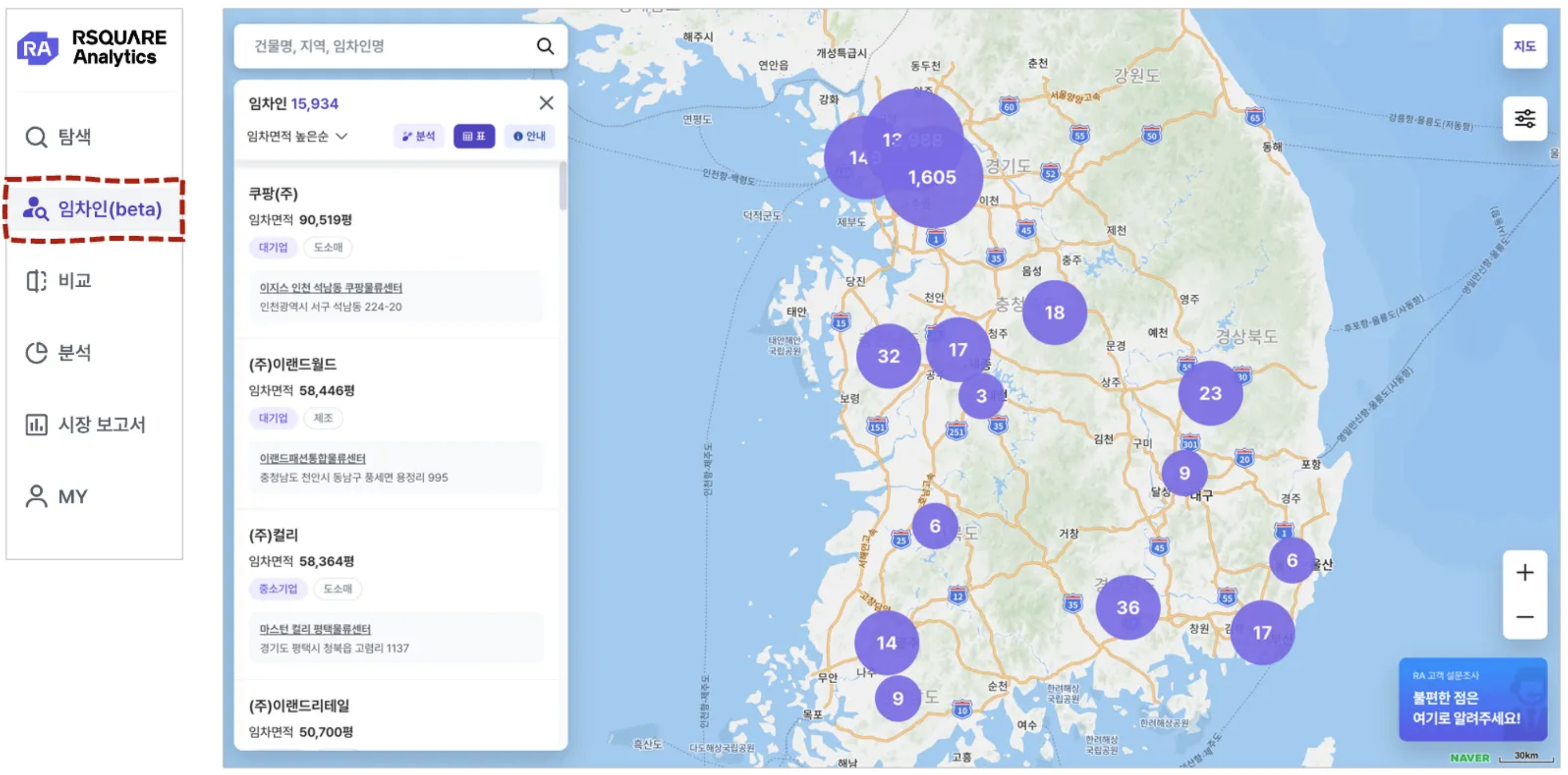Toggle the 분석 analysis view button
The width and height of the screenshot is (1568, 775).
tap(418, 137)
